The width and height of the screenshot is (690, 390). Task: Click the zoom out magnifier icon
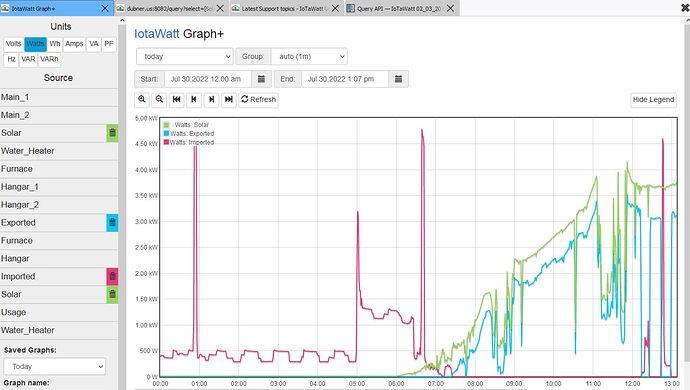tap(159, 99)
